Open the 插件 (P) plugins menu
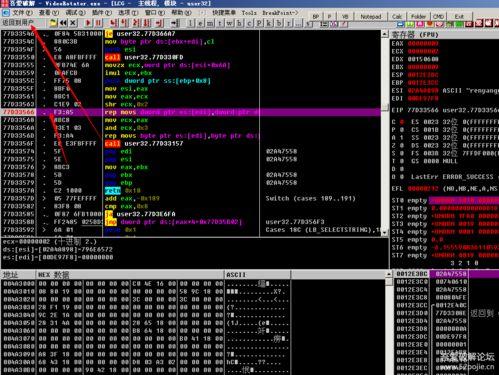 (x=101, y=13)
